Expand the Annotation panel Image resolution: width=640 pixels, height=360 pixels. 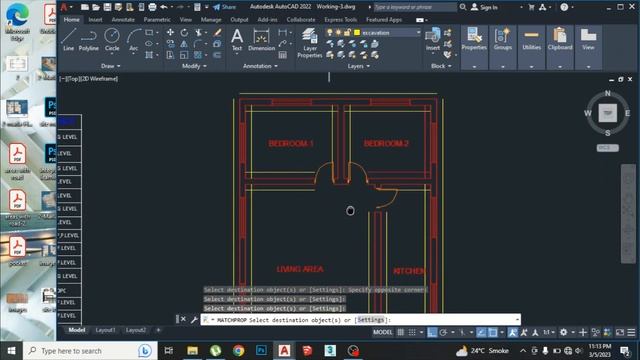(x=260, y=66)
